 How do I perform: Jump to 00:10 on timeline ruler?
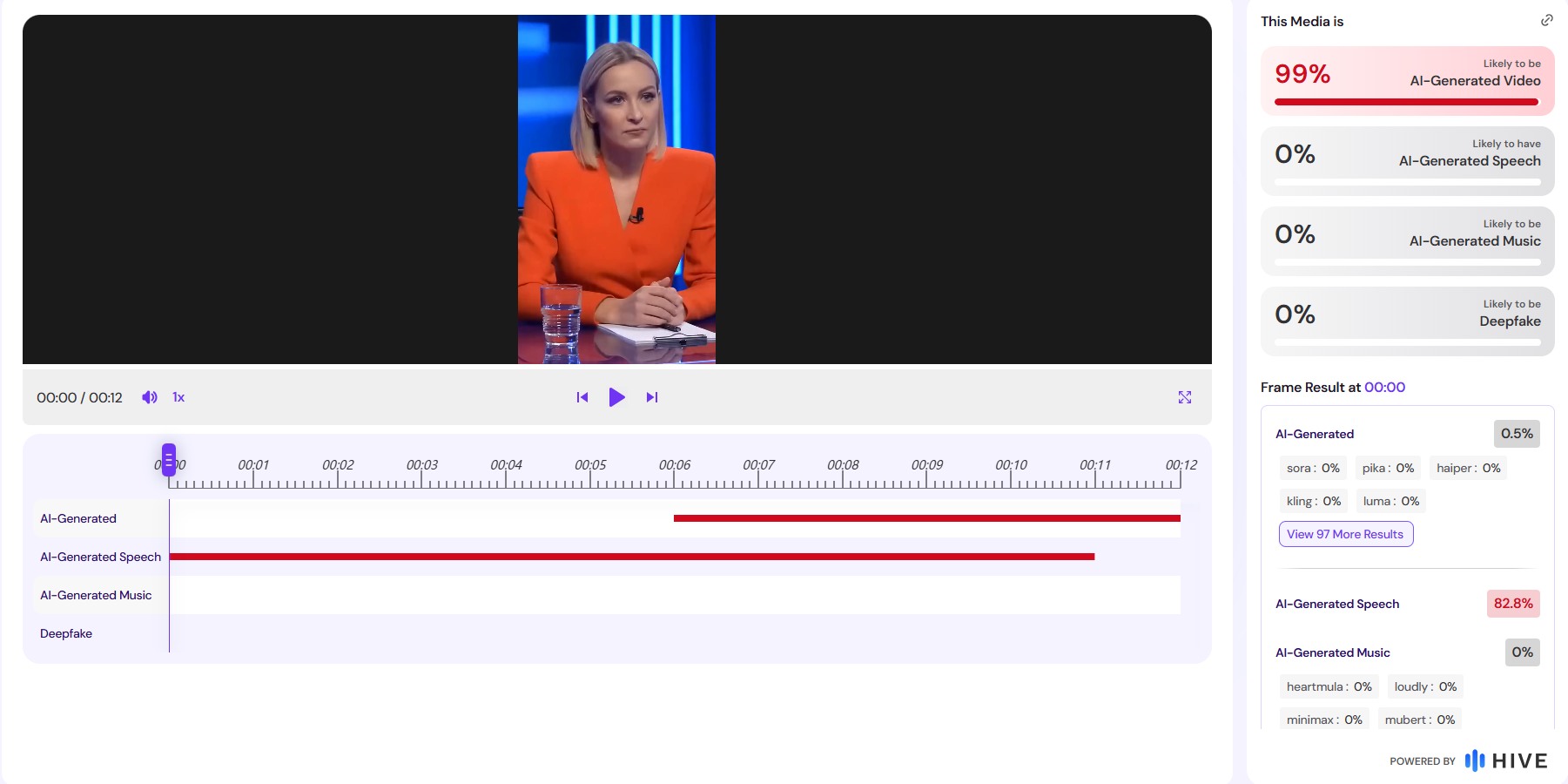tap(1012, 465)
